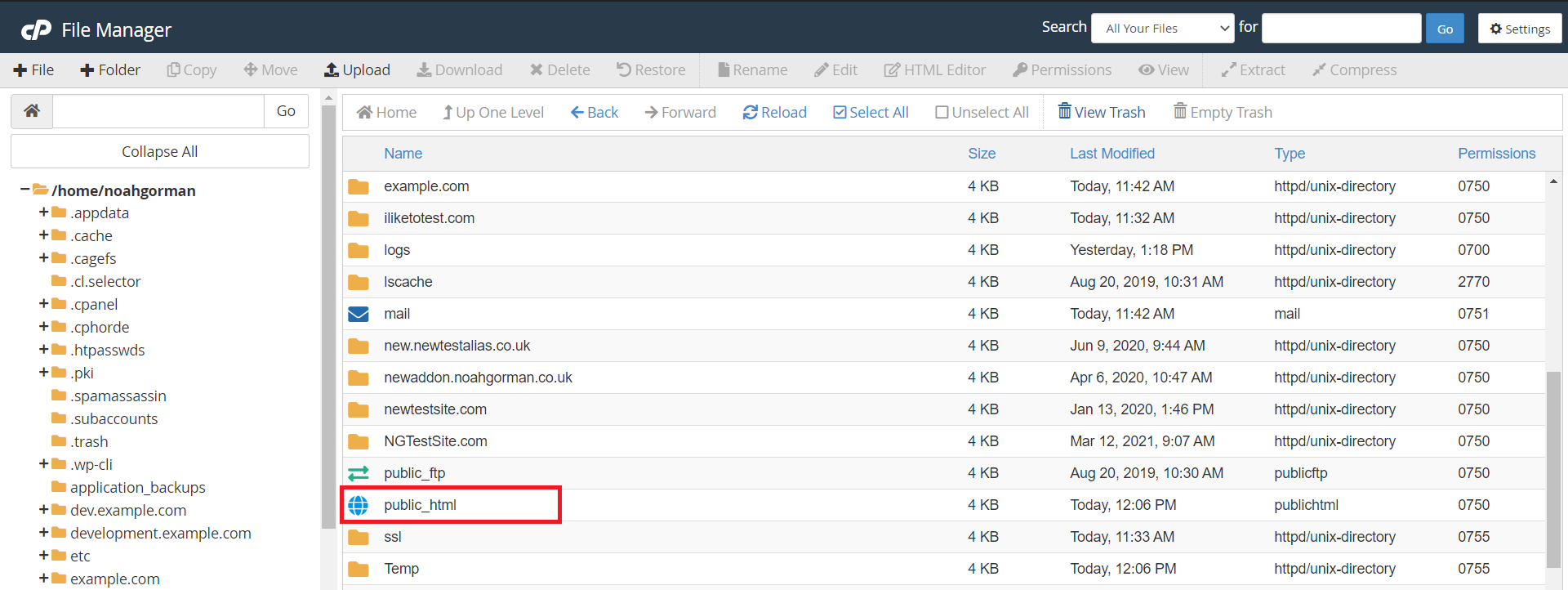The width and height of the screenshot is (1568, 590).
Task: Click the search text input field
Action: pyautogui.click(x=1341, y=29)
